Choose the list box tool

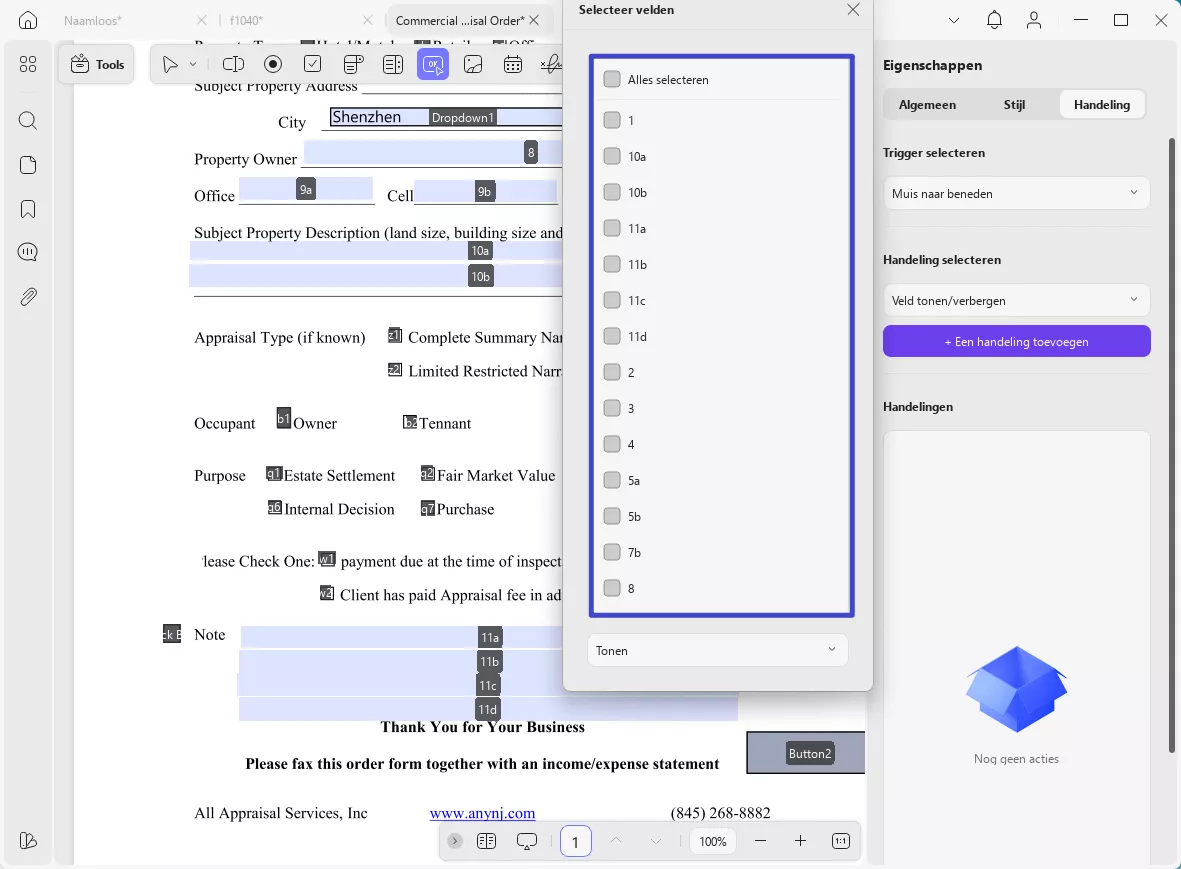point(393,65)
